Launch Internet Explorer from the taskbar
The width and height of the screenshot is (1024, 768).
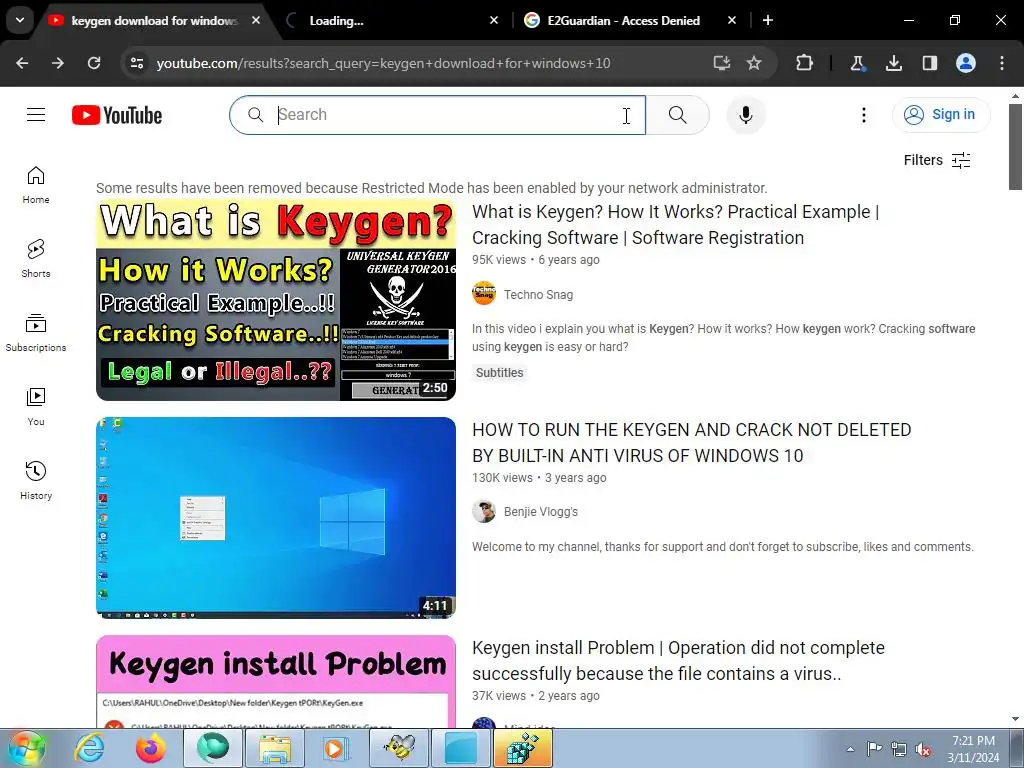[89, 748]
